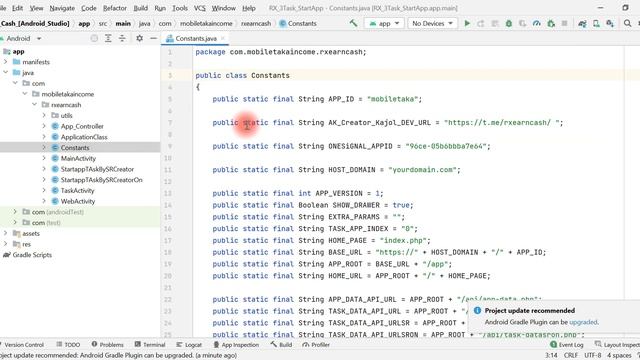The image size is (640, 360).
Task: Click the rxearncash breadcrumb in navigation bar
Action: point(256,23)
